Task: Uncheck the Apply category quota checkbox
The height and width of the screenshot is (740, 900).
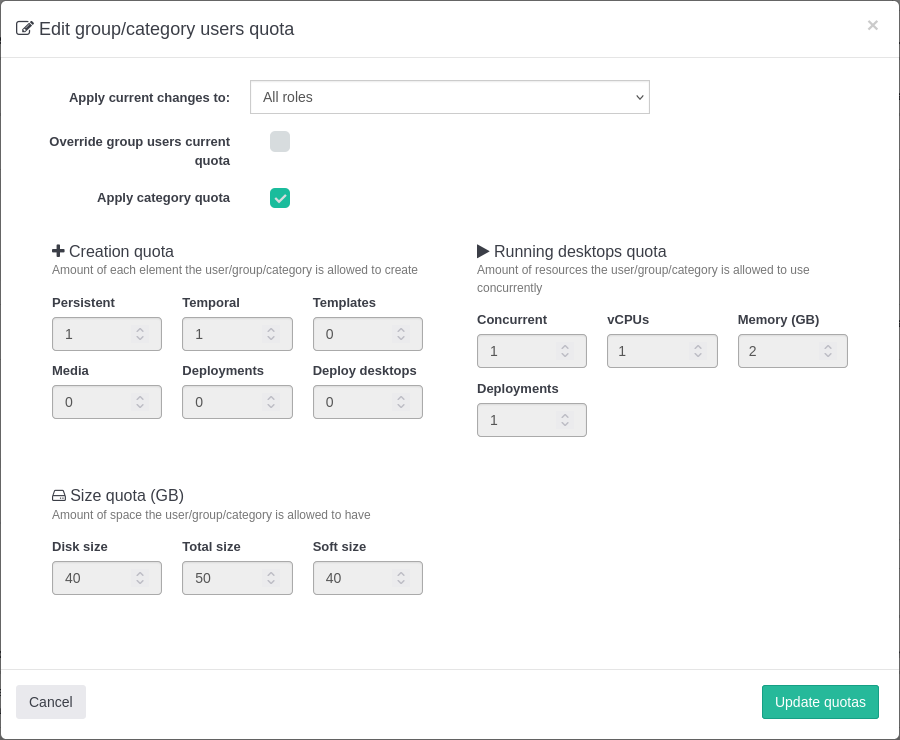Action: [280, 198]
